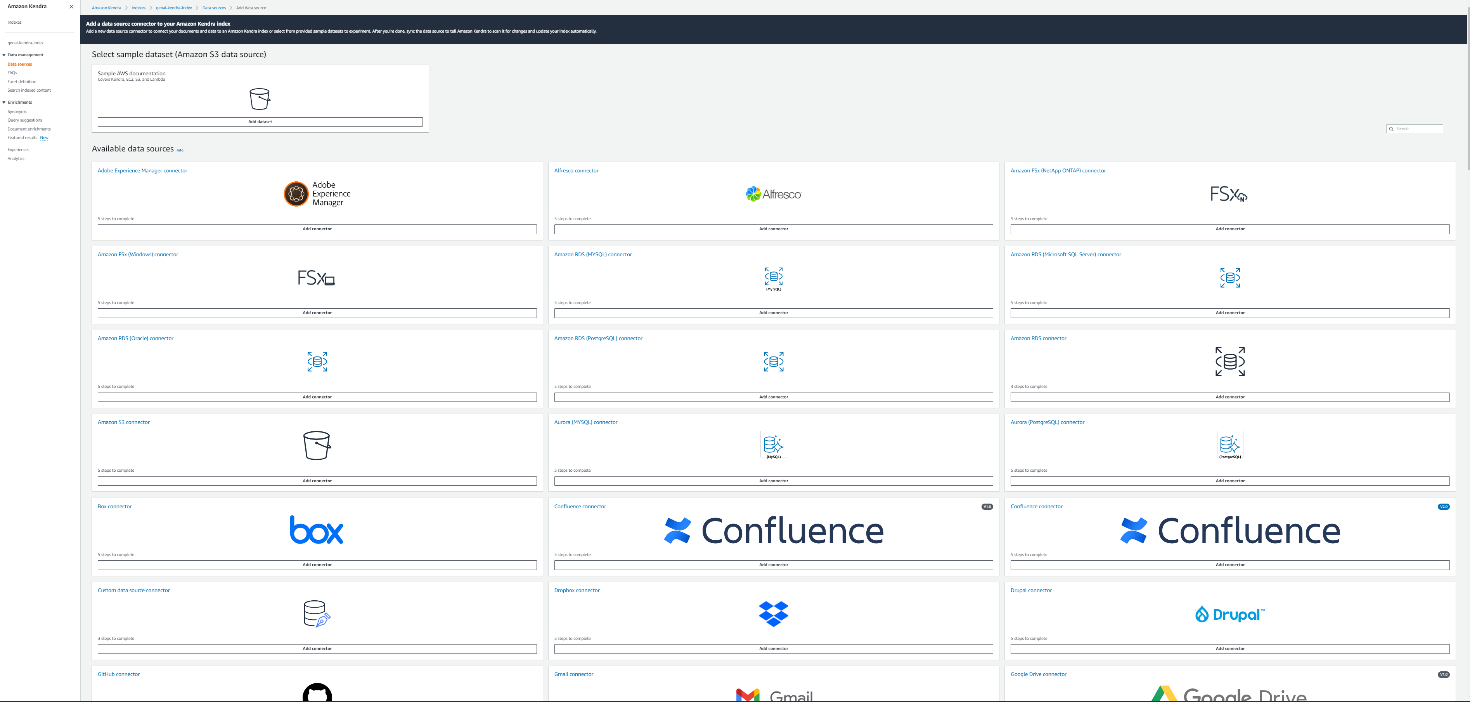
Task: Click the Amazon RDS (MySQL) database icon
Action: [773, 279]
